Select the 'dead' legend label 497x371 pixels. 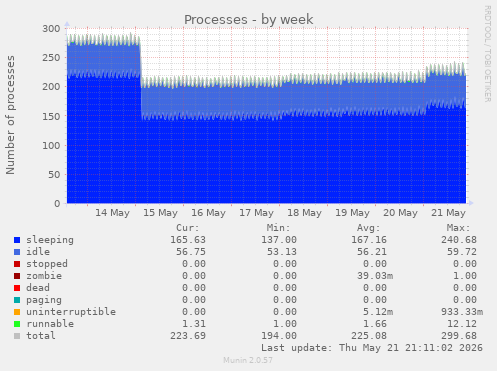point(38,288)
